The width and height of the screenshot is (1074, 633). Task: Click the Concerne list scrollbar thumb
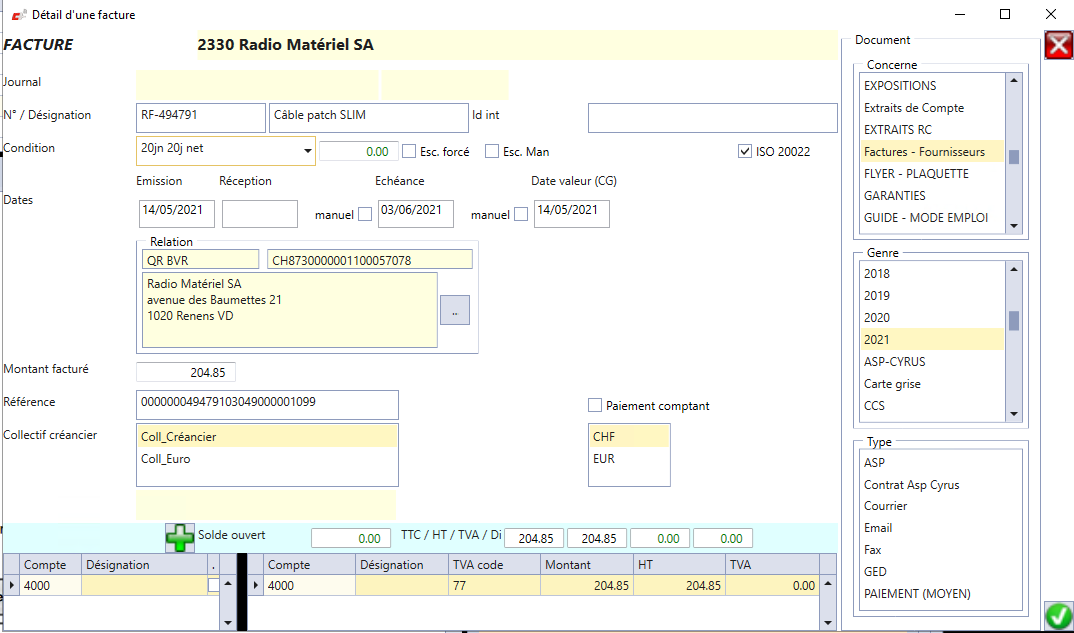1014,157
